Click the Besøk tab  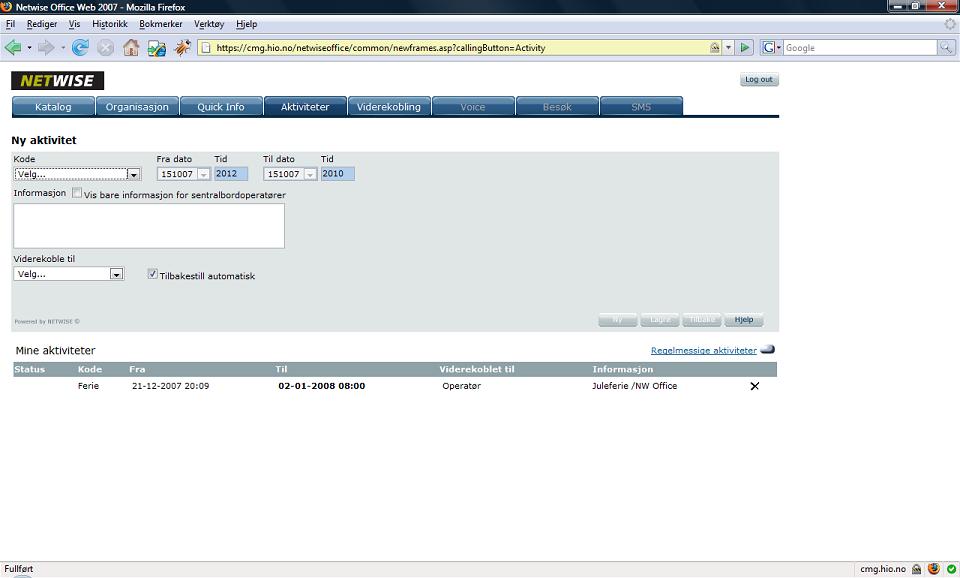tap(557, 107)
